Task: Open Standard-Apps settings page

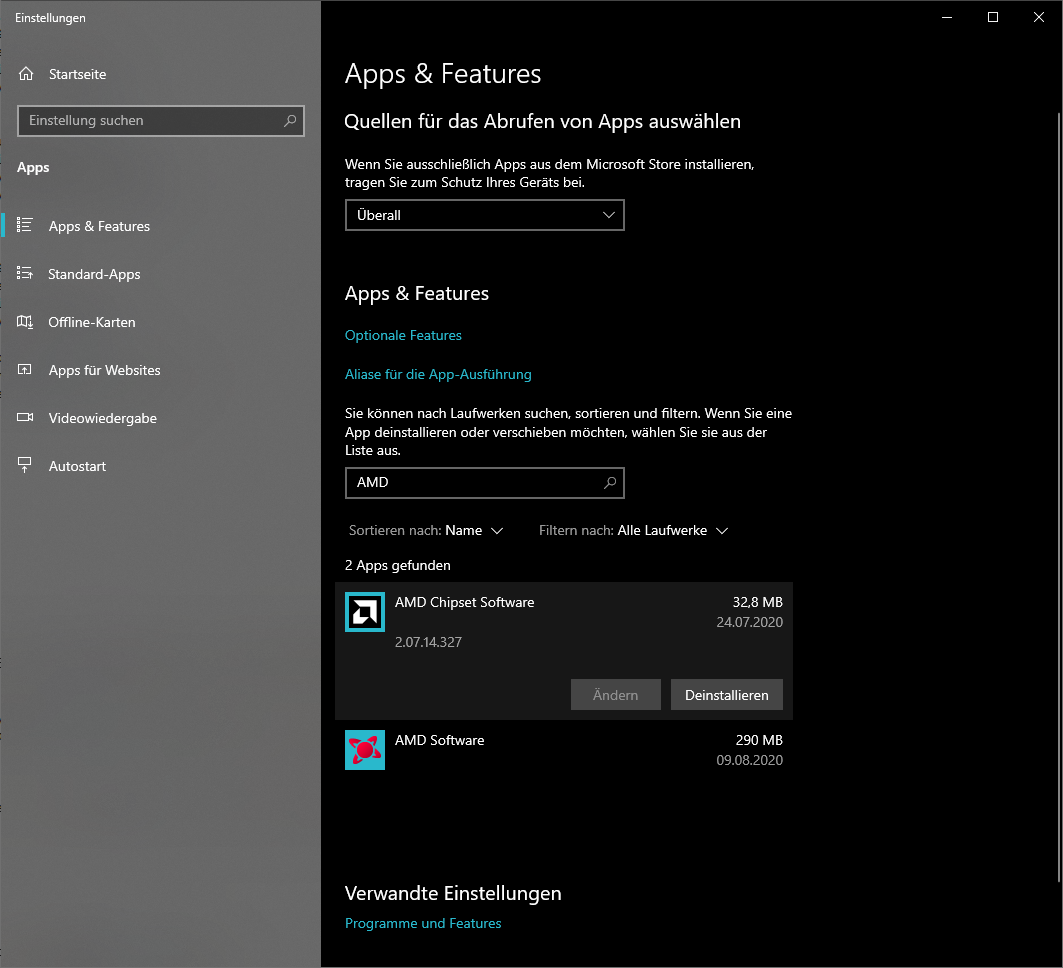Action: coord(94,274)
